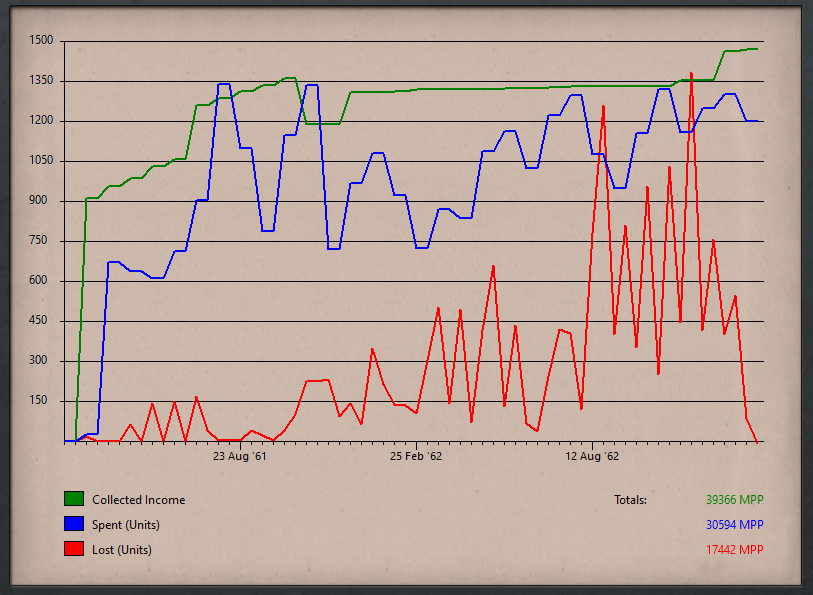Select the Collected Income legend label
Screen dimensions: 813x595
138,500
